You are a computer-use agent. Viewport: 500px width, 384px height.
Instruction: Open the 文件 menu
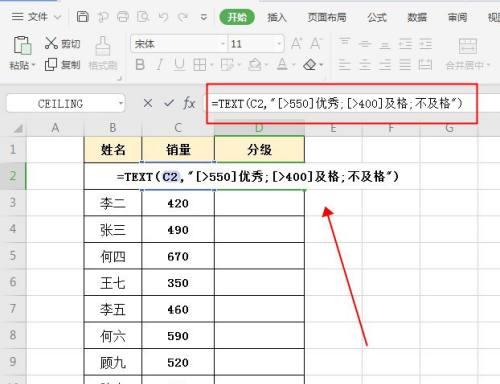pos(30,17)
